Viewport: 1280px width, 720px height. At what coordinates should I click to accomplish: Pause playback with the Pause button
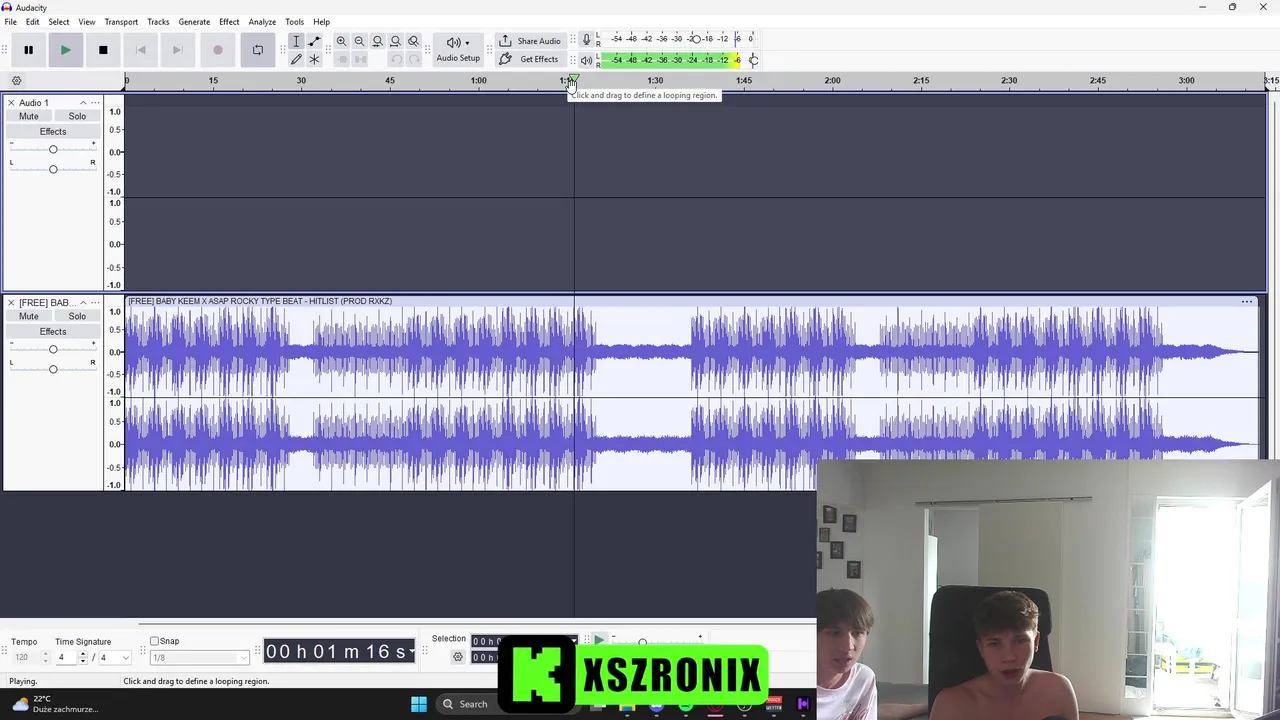(x=28, y=50)
